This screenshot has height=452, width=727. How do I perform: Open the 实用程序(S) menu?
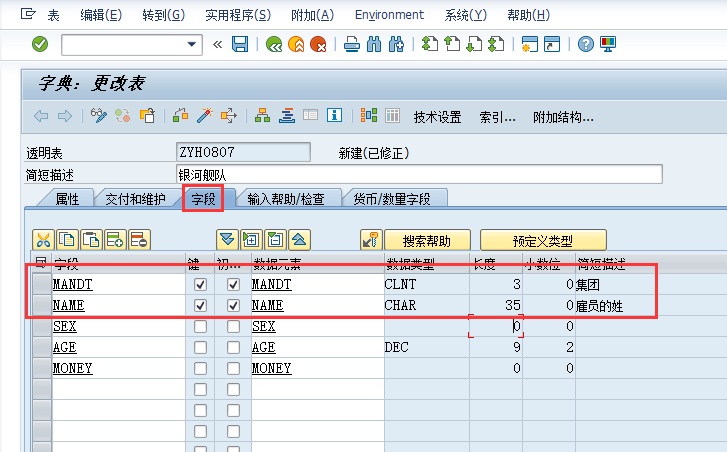point(238,15)
